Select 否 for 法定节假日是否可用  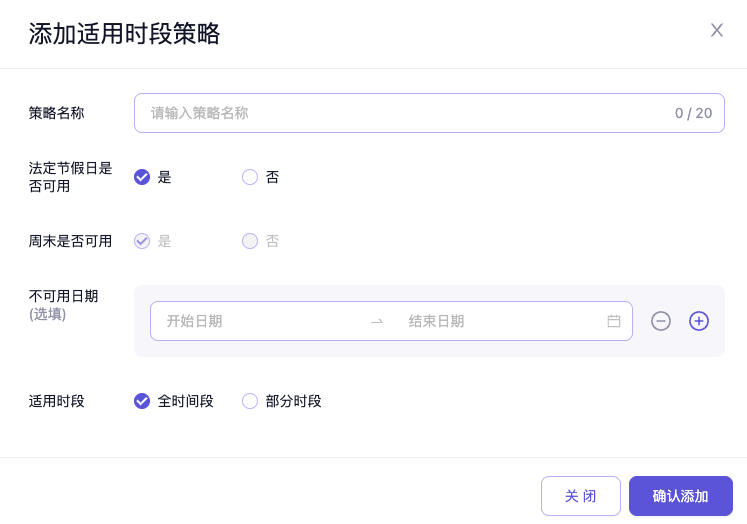(250, 177)
